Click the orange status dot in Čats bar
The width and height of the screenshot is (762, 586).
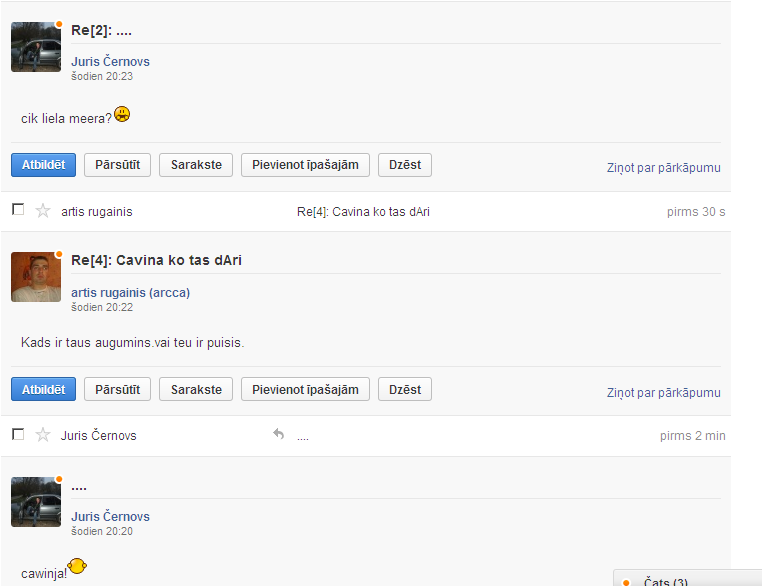[x=626, y=582]
